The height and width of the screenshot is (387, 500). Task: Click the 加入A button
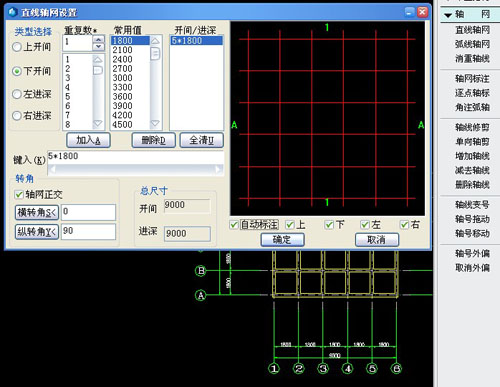point(88,140)
